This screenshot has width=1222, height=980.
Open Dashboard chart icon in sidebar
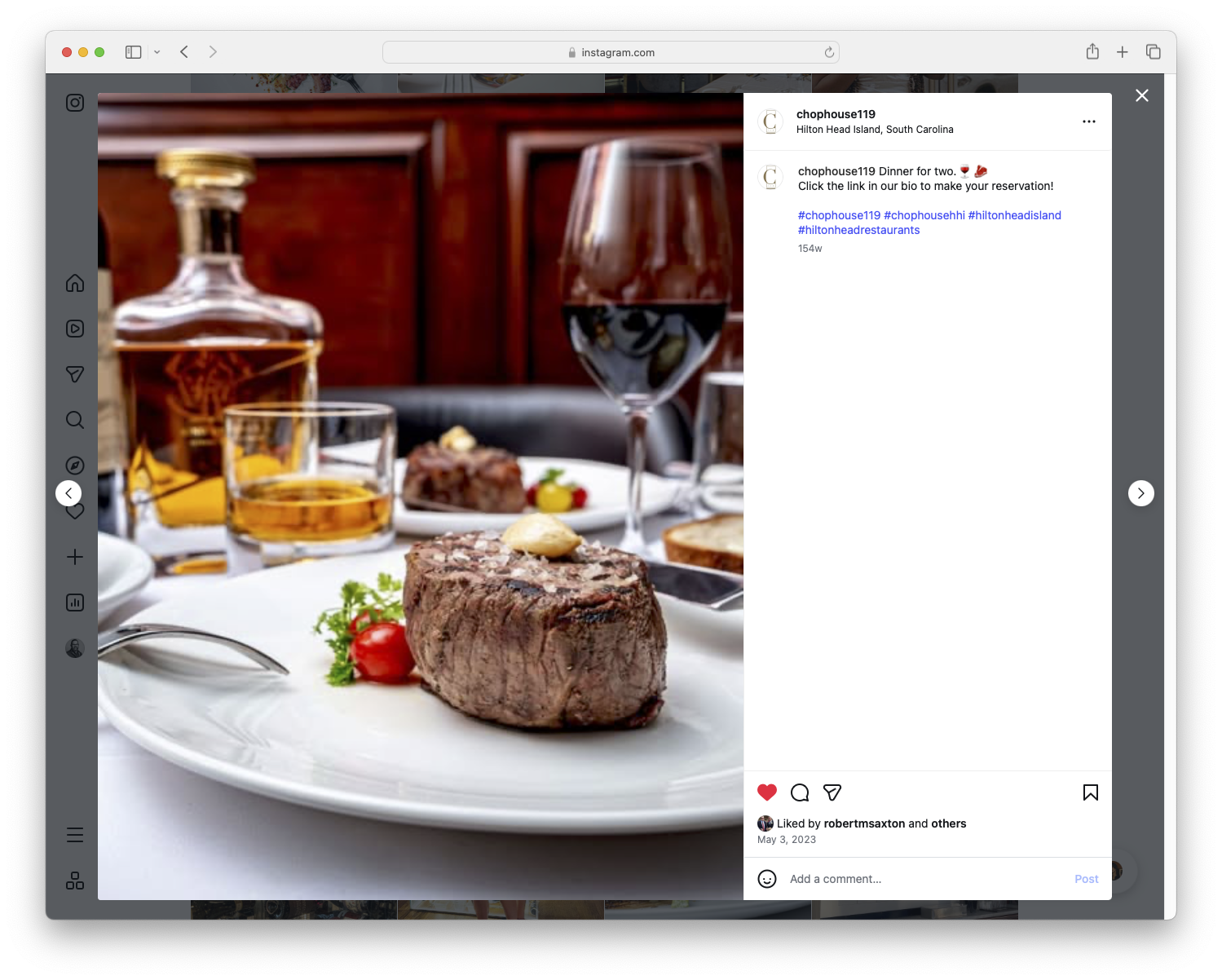tap(75, 603)
